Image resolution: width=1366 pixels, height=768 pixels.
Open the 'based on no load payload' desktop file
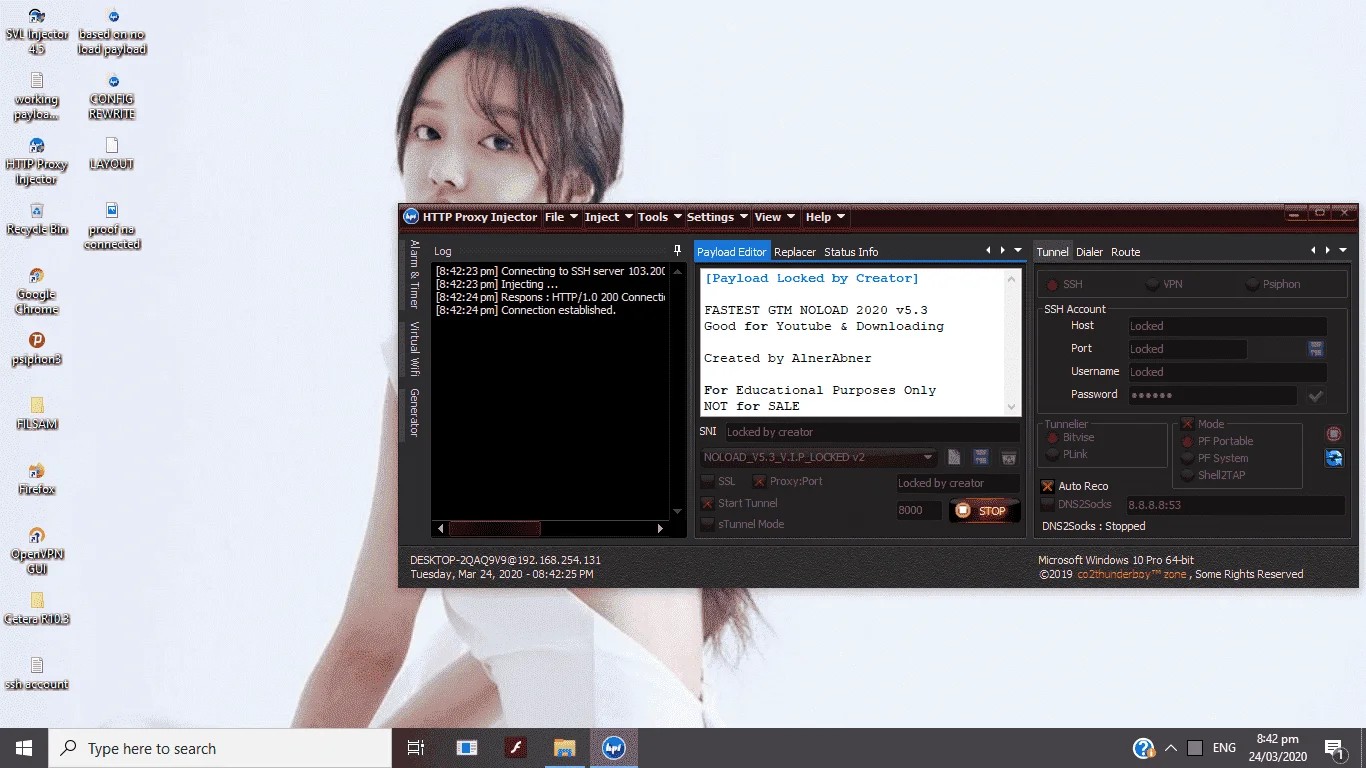click(x=112, y=32)
